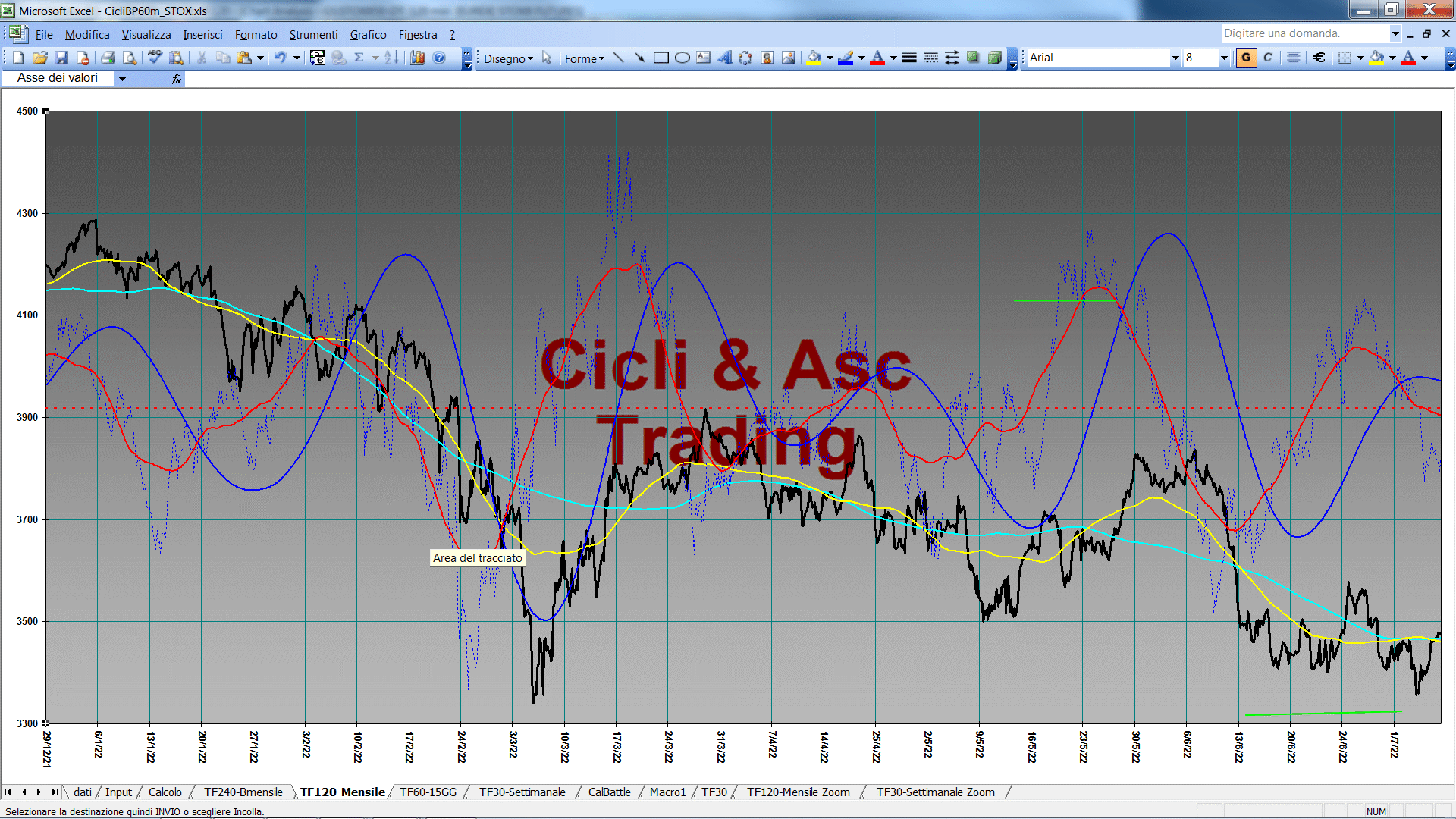Open the Visualizza menu
The width and height of the screenshot is (1456, 819).
(x=146, y=34)
